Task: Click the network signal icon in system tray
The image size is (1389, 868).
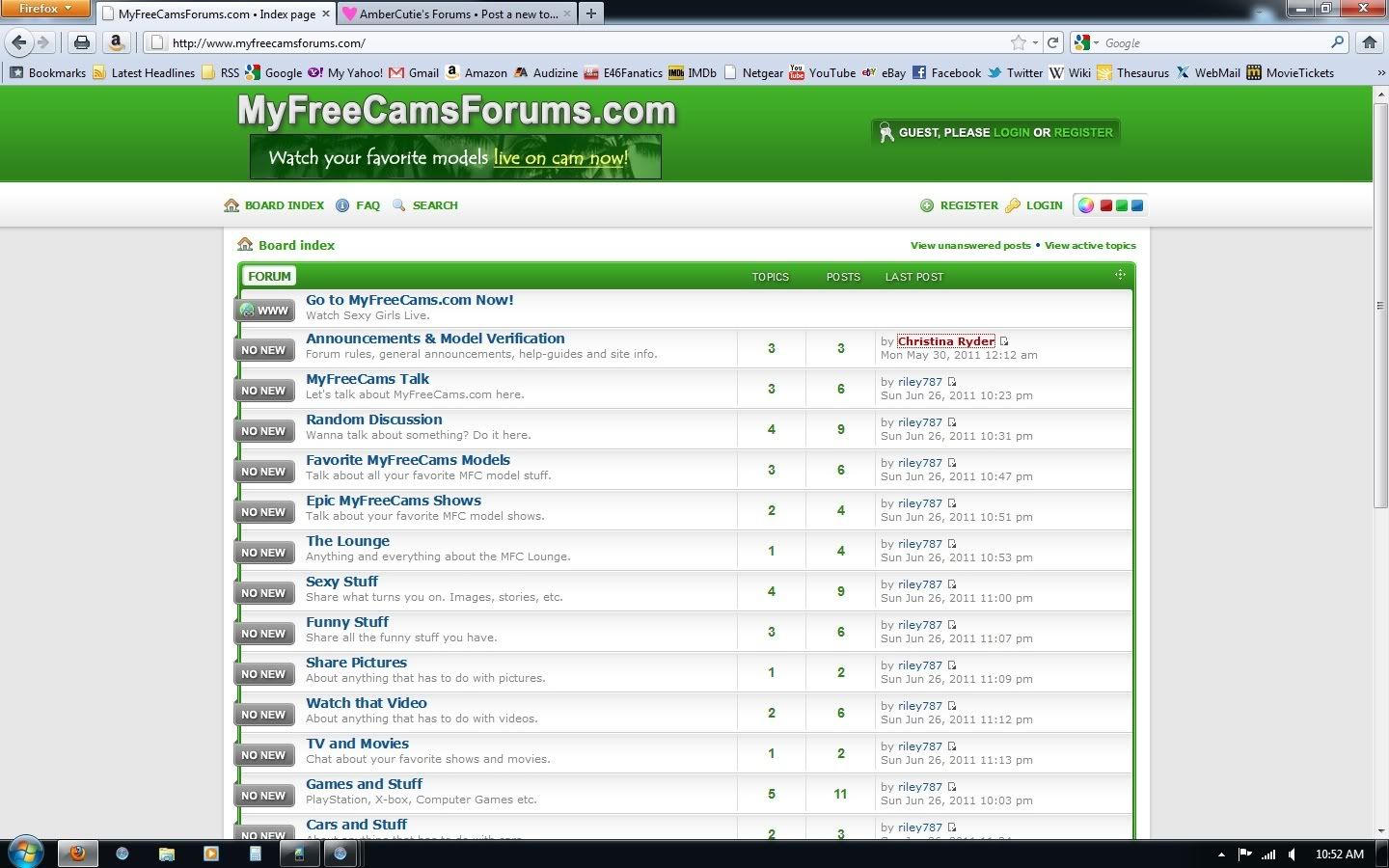Action: (1269, 854)
